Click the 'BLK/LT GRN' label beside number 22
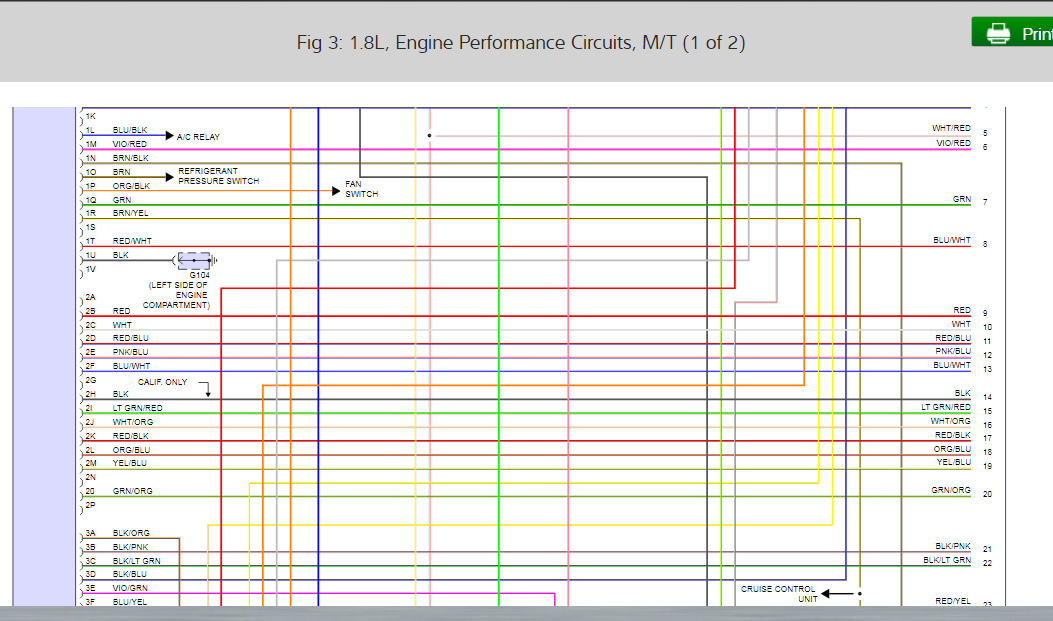The height and width of the screenshot is (621, 1053). pyautogui.click(x=947, y=560)
